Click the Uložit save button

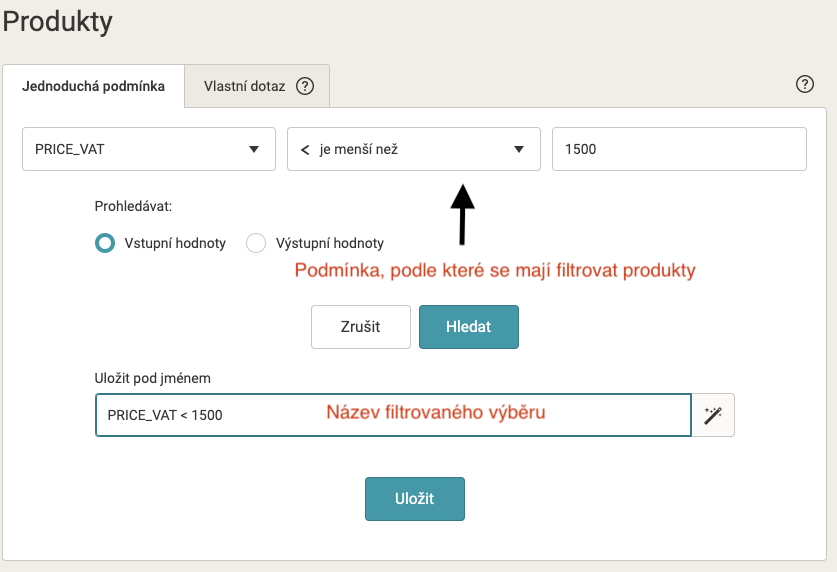click(x=415, y=499)
